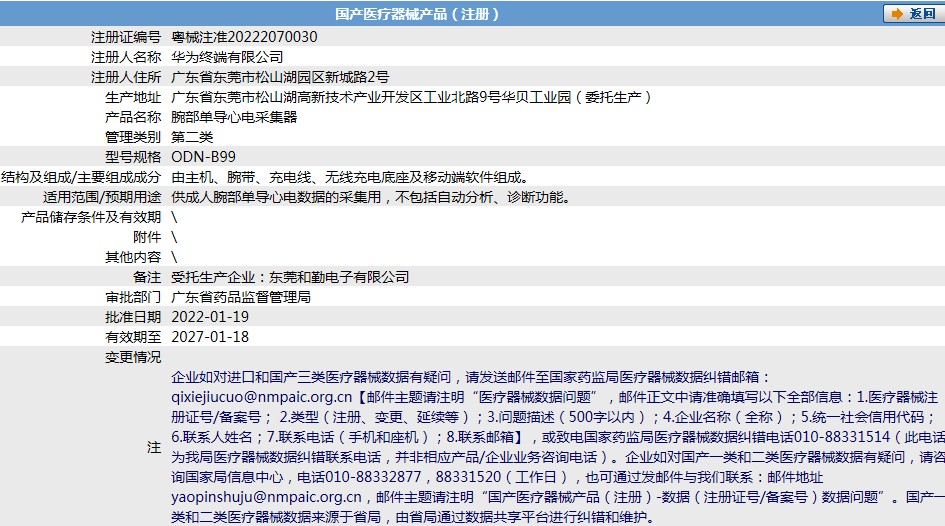The image size is (945, 526).
Task: Click the 适用范围/预期用途 label
Action: (x=102, y=197)
